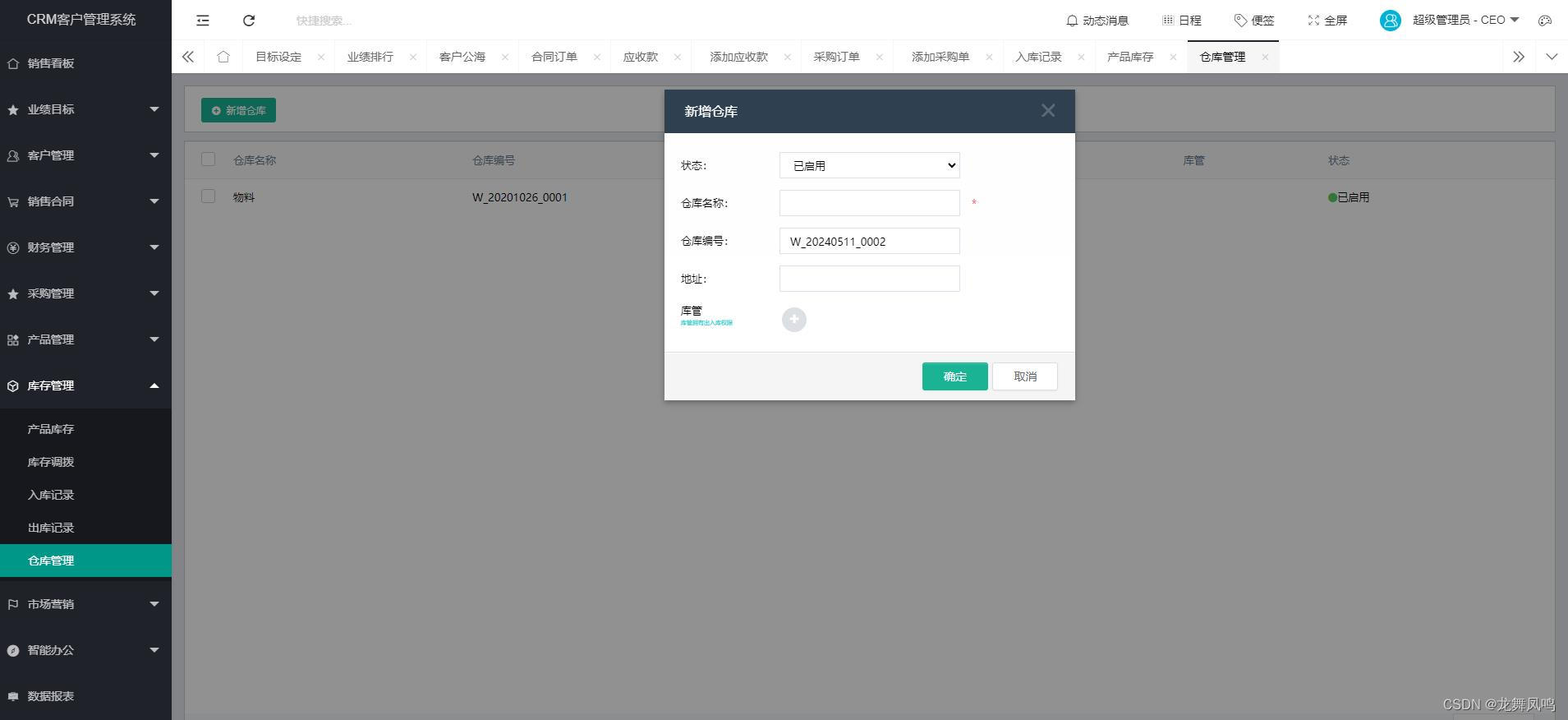The height and width of the screenshot is (720, 1568).
Task: Close the 新增仓库 dialog with X
Action: (1048, 111)
